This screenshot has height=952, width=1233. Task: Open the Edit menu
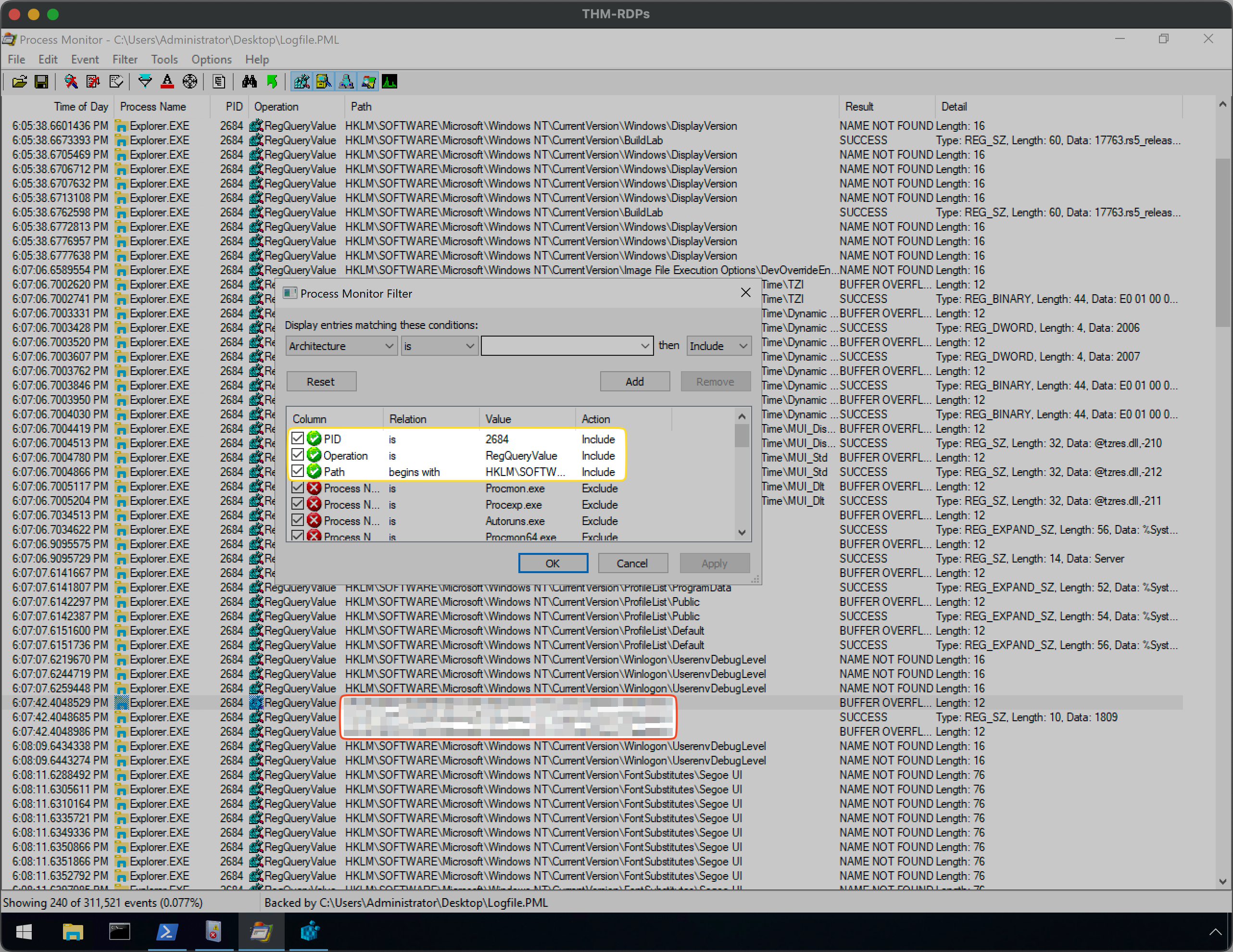[x=48, y=59]
